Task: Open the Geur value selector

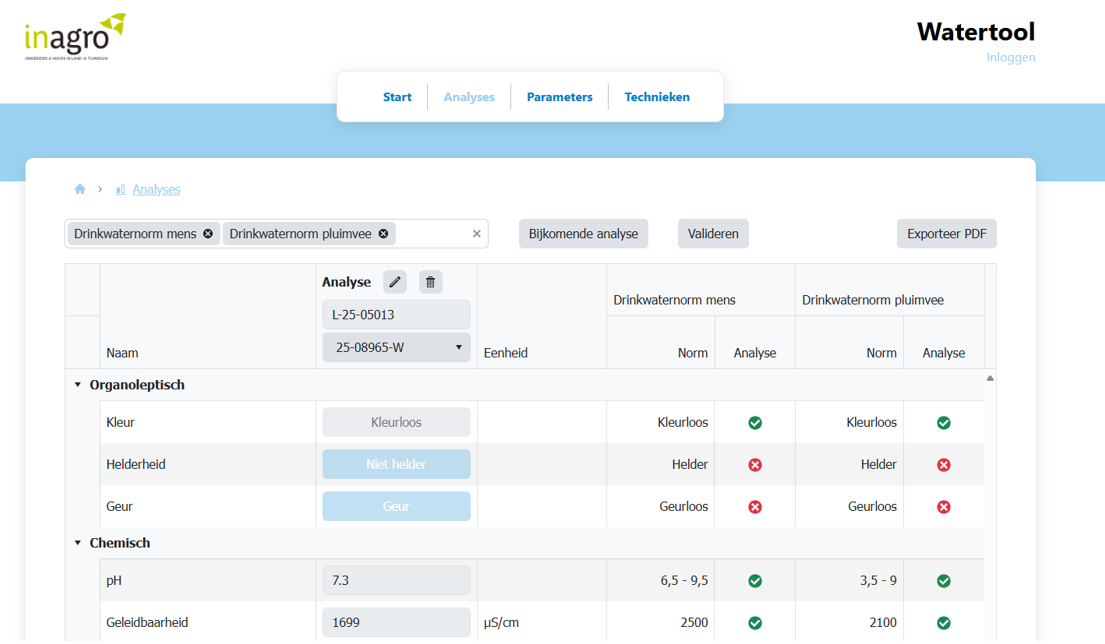Action: pyautogui.click(x=396, y=506)
